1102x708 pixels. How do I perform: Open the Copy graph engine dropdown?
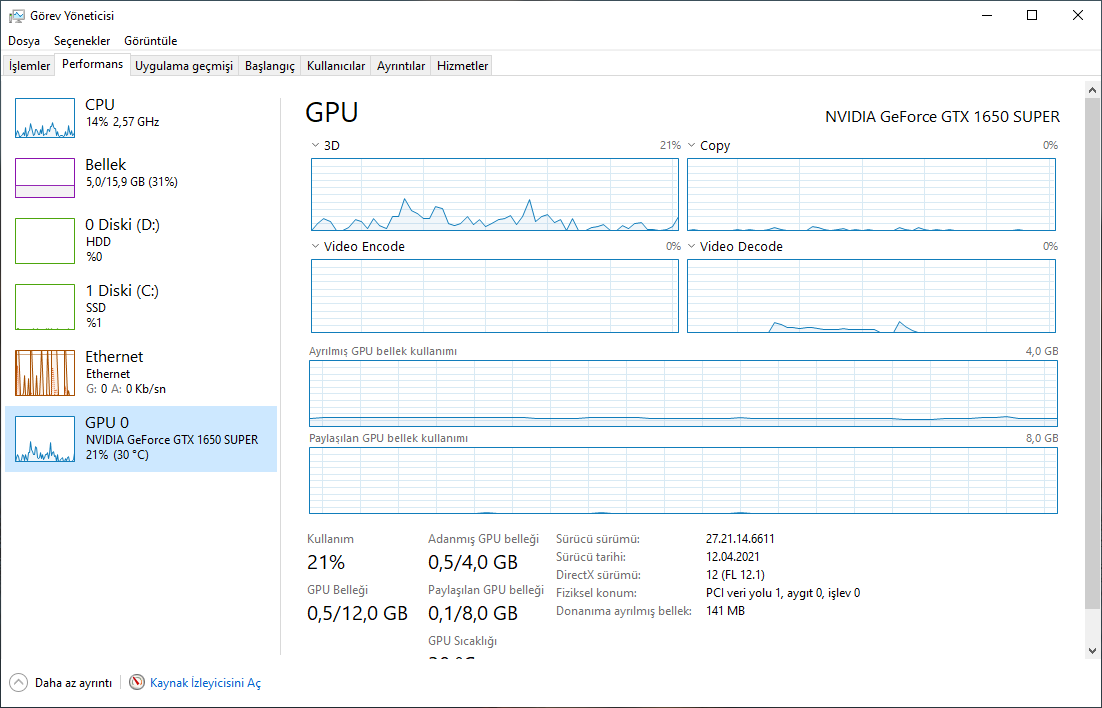click(692, 146)
